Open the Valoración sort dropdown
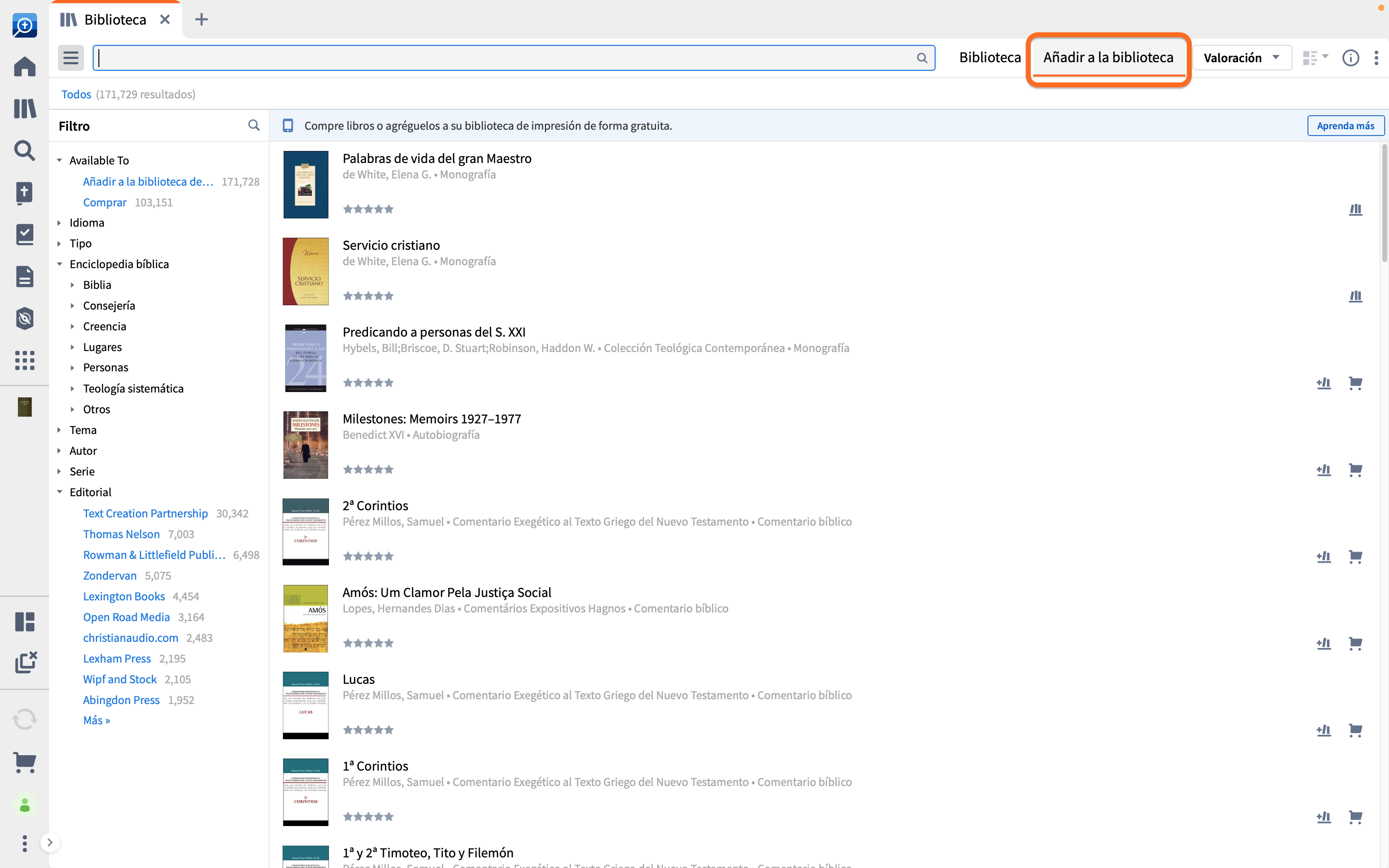The width and height of the screenshot is (1389, 868). tap(1241, 58)
